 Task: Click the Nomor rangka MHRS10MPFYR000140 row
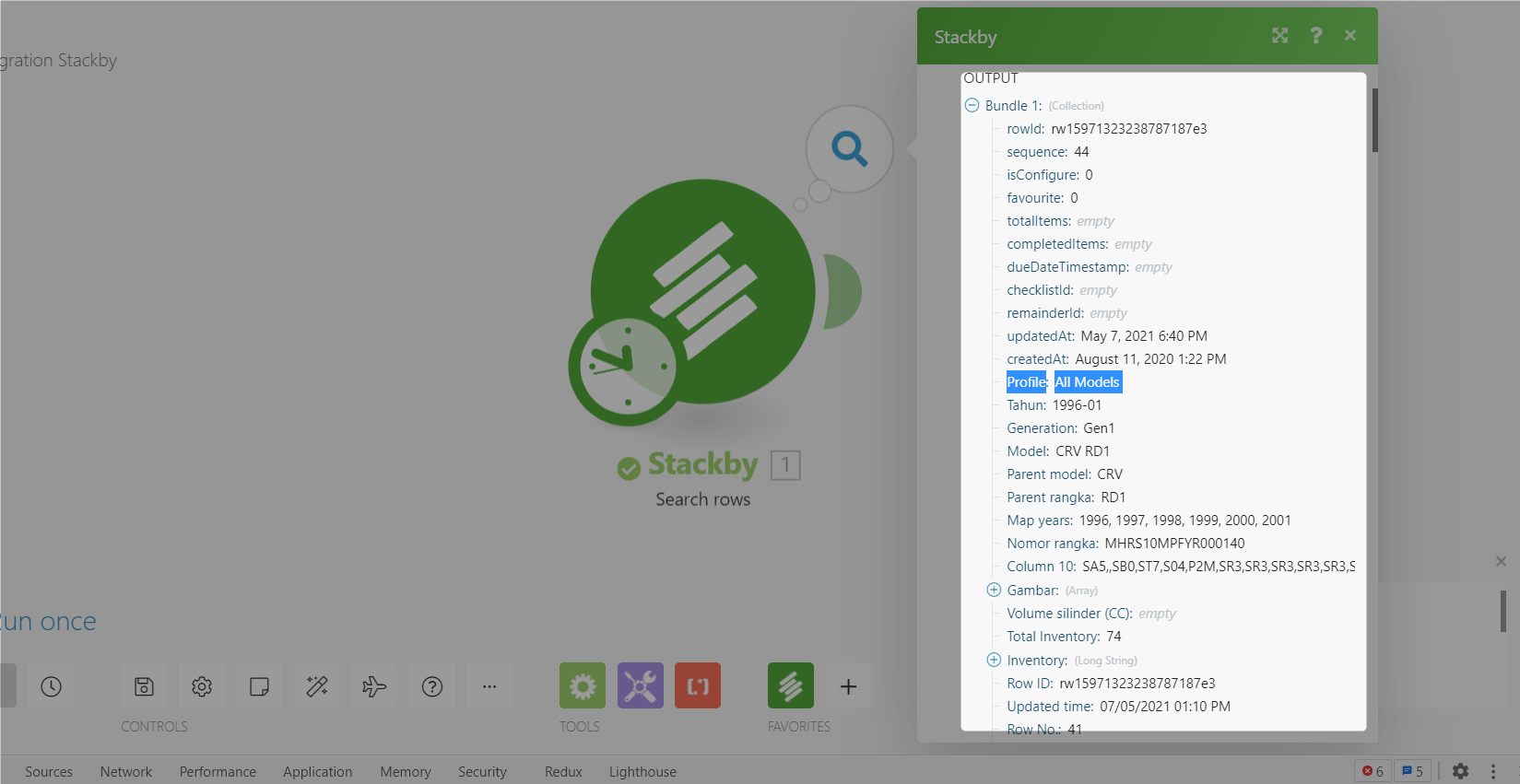coord(1125,544)
